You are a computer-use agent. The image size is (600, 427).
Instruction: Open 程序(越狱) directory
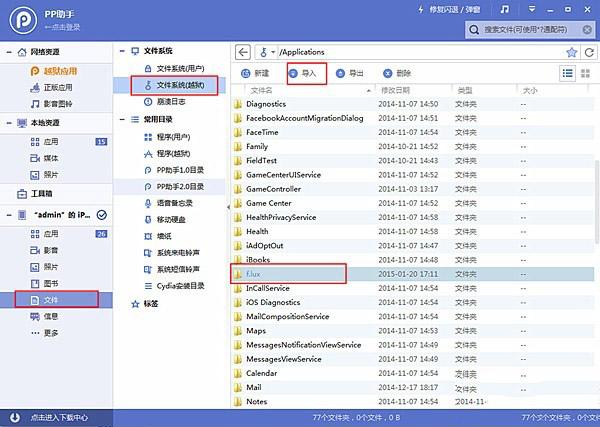tap(167, 154)
